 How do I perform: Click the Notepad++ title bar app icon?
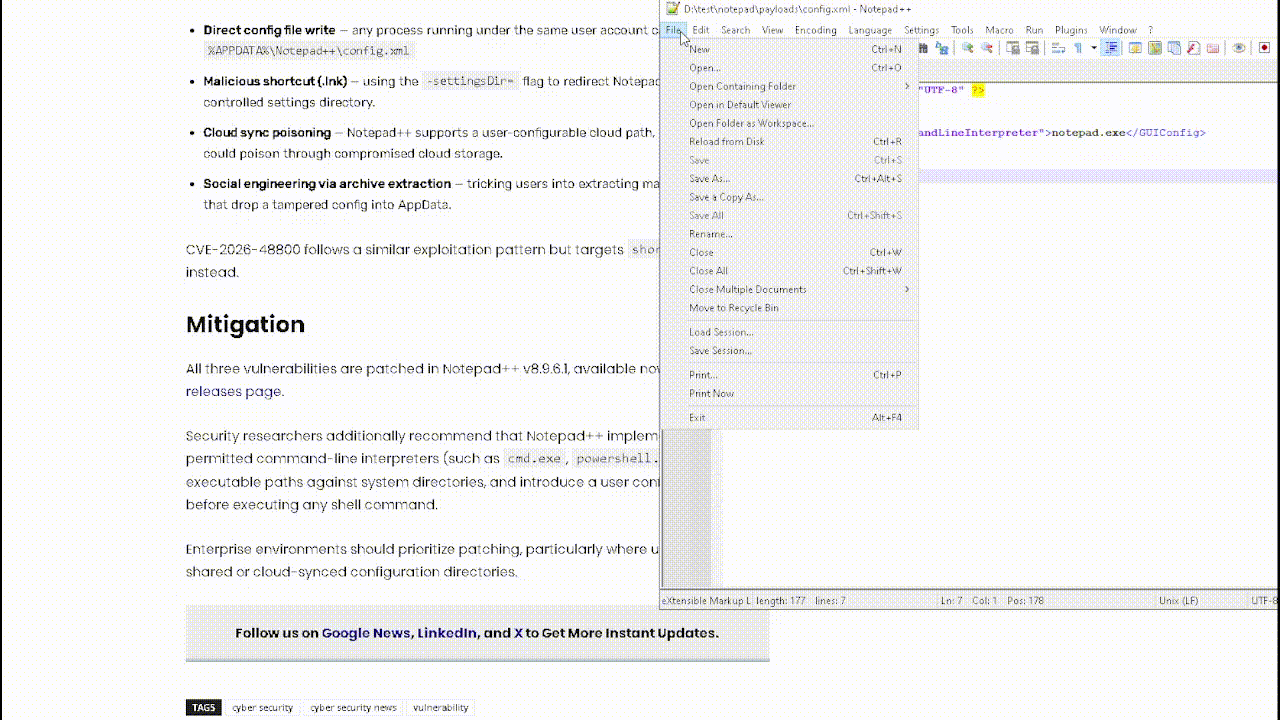[673, 8]
